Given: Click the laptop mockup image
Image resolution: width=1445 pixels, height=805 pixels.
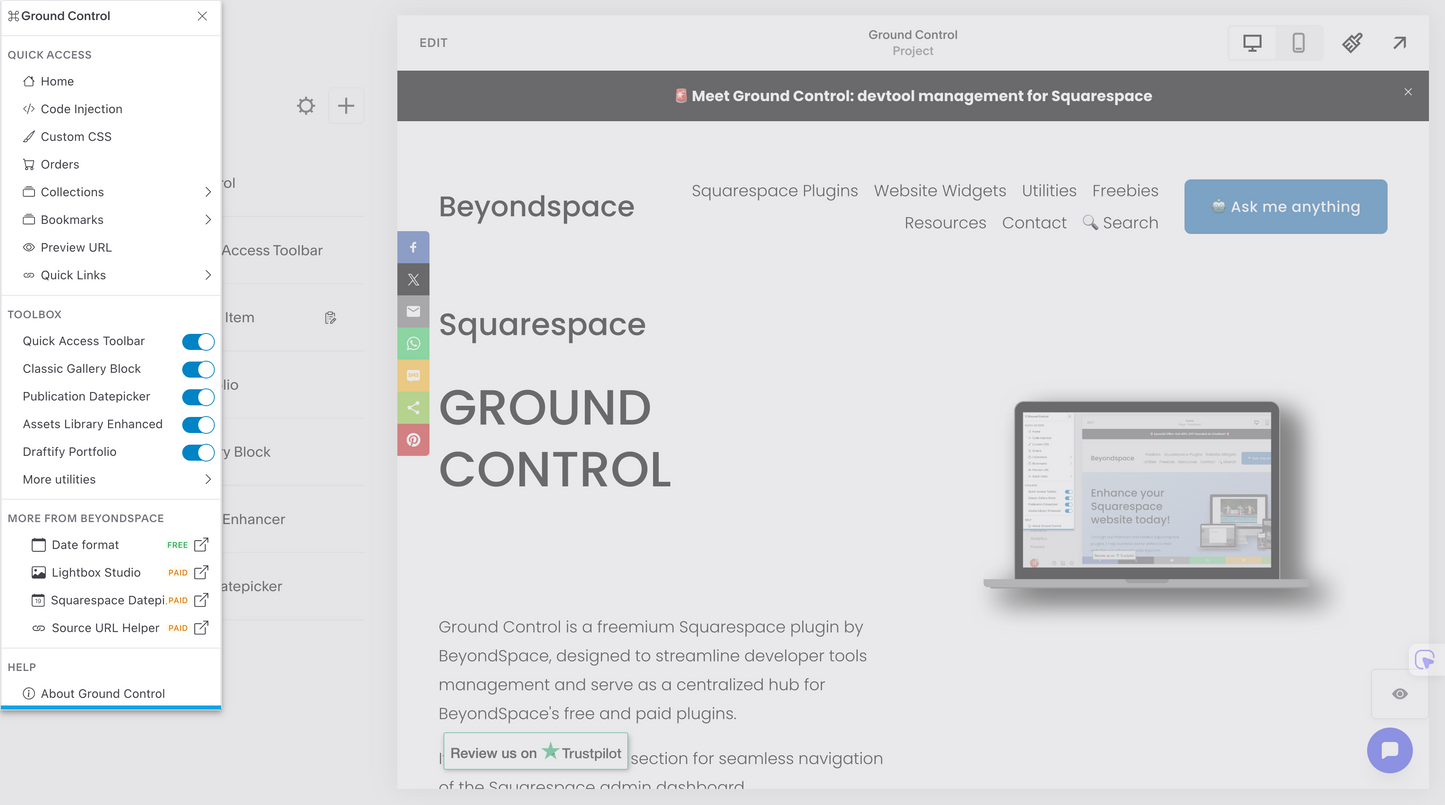Looking at the screenshot, I should pos(1146,496).
